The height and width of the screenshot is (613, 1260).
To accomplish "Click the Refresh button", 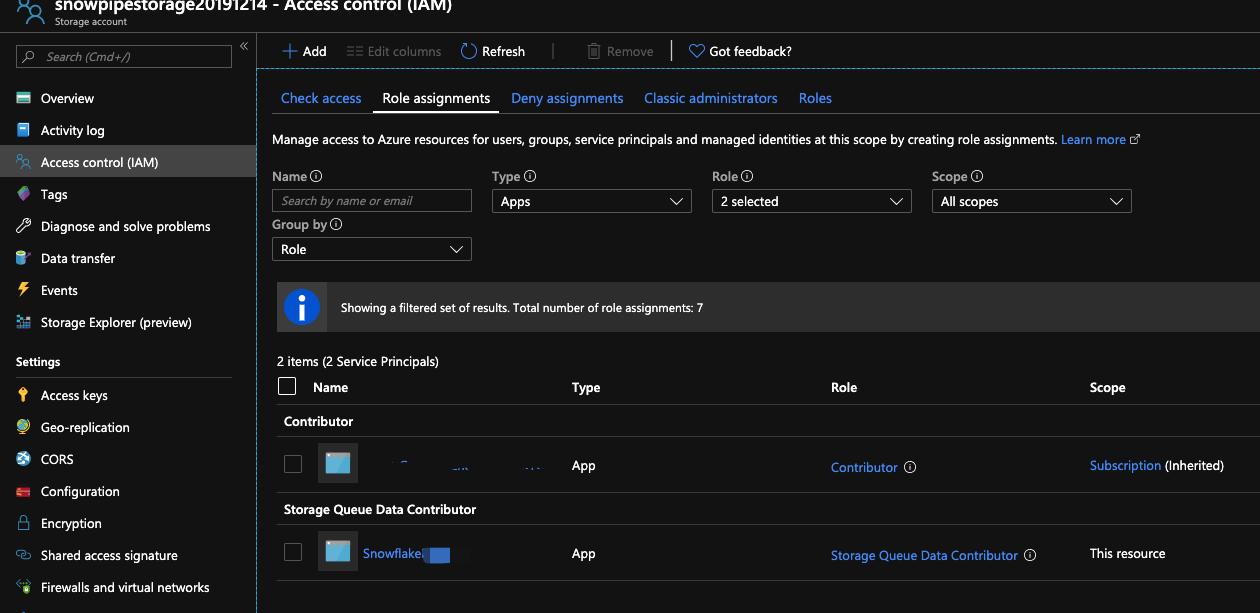I will pos(493,51).
